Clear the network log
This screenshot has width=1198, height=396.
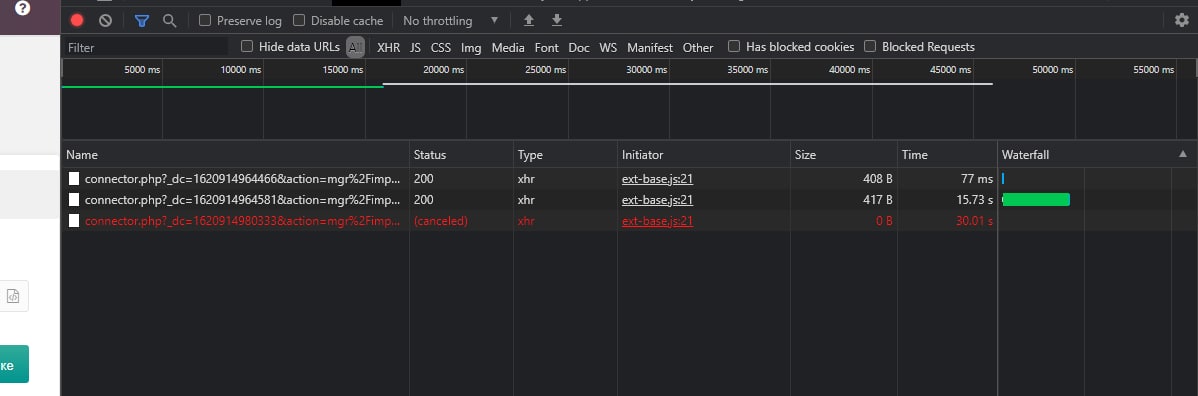tap(105, 21)
